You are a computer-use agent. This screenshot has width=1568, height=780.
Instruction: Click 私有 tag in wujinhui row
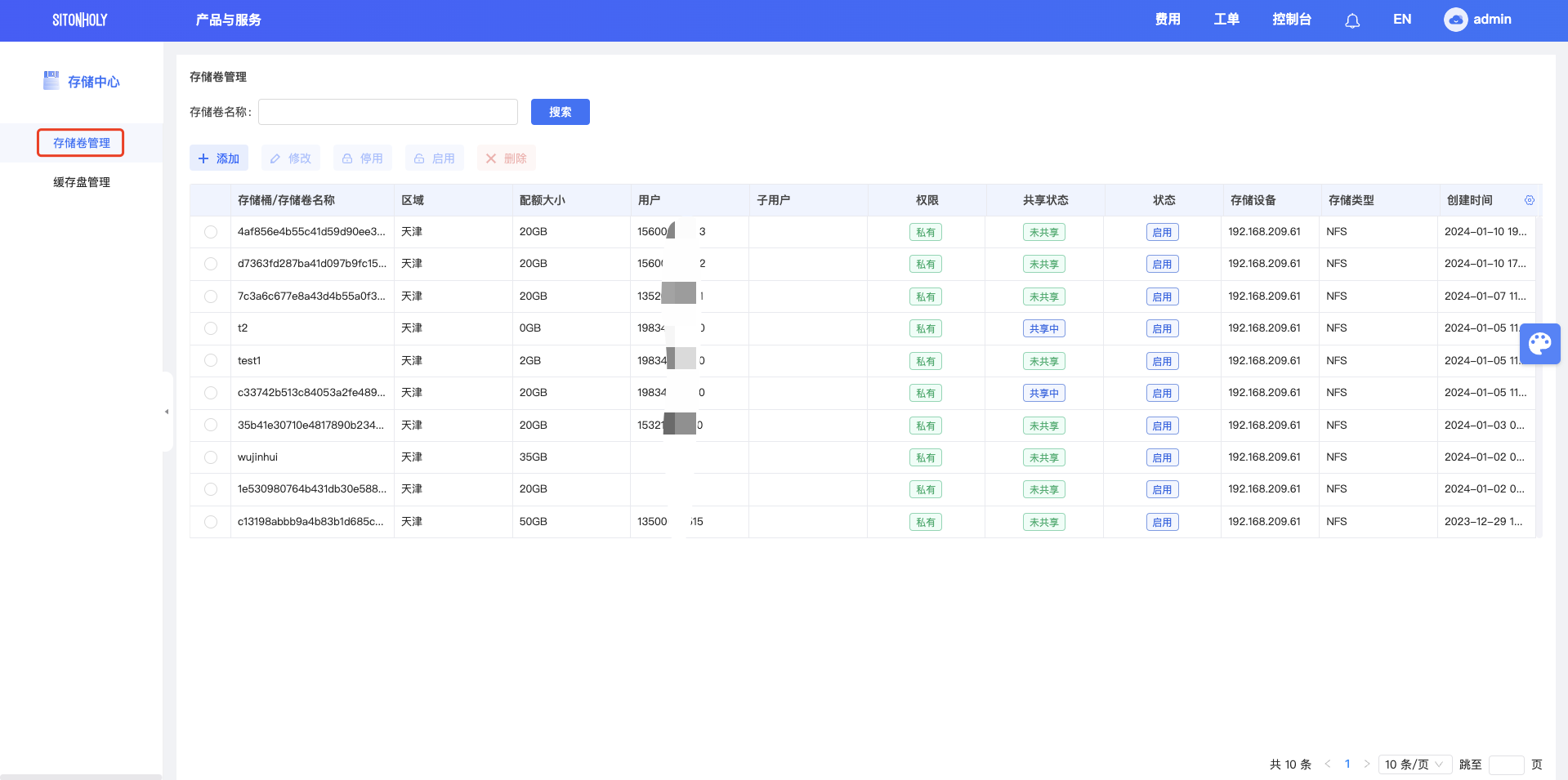tap(926, 457)
